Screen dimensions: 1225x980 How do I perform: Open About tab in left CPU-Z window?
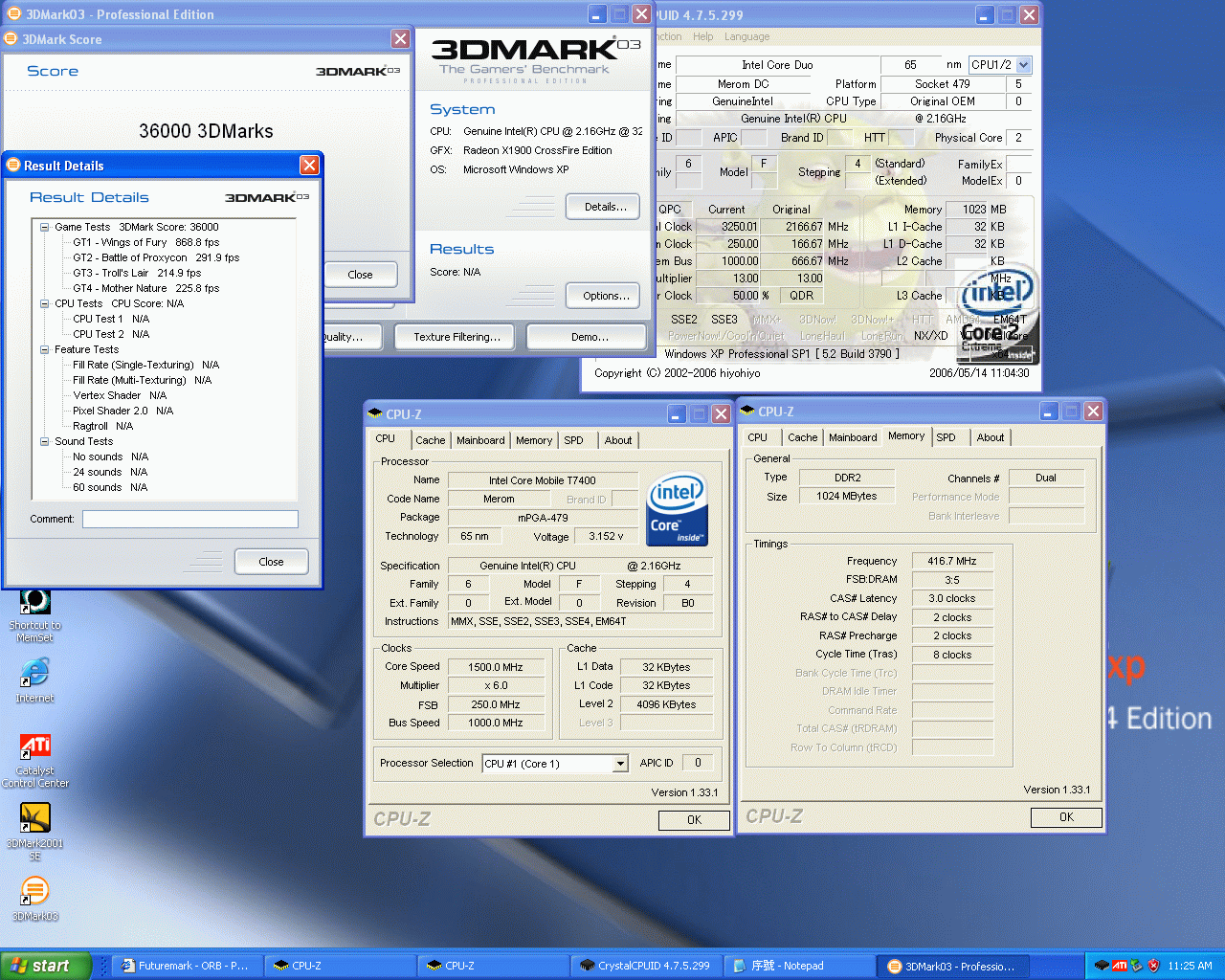(x=618, y=440)
